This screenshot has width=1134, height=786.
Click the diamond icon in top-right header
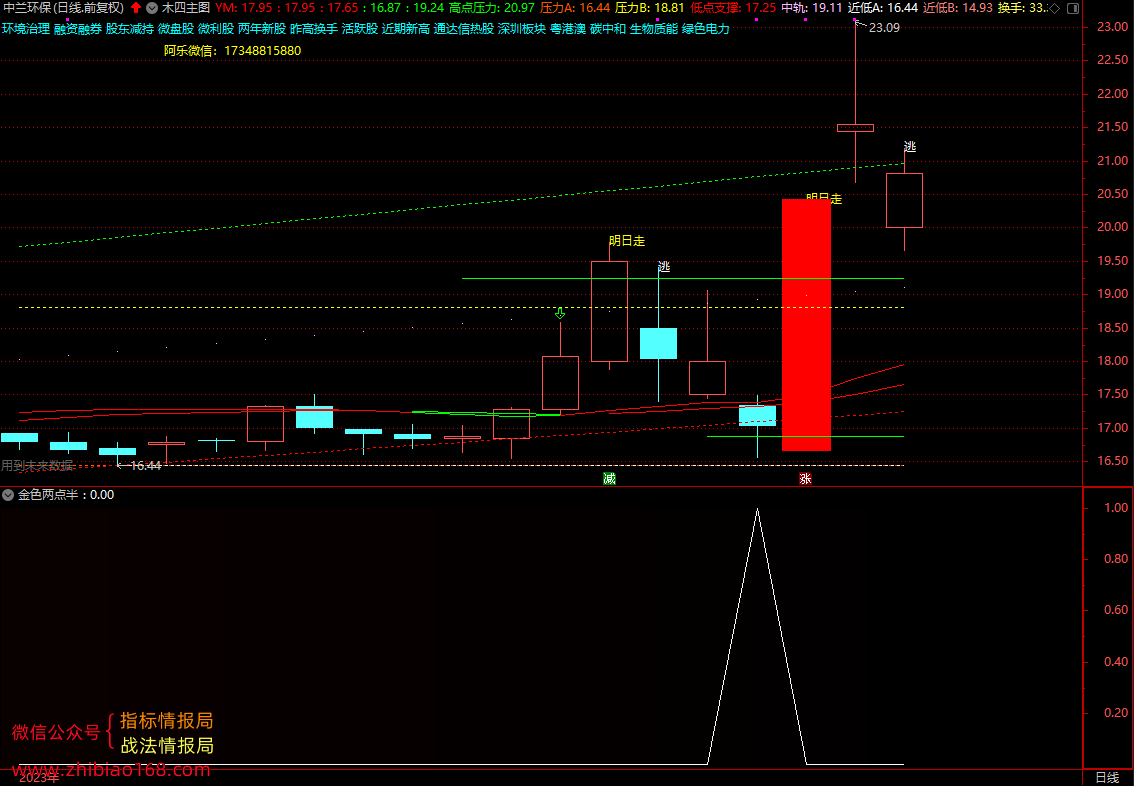(x=1055, y=9)
